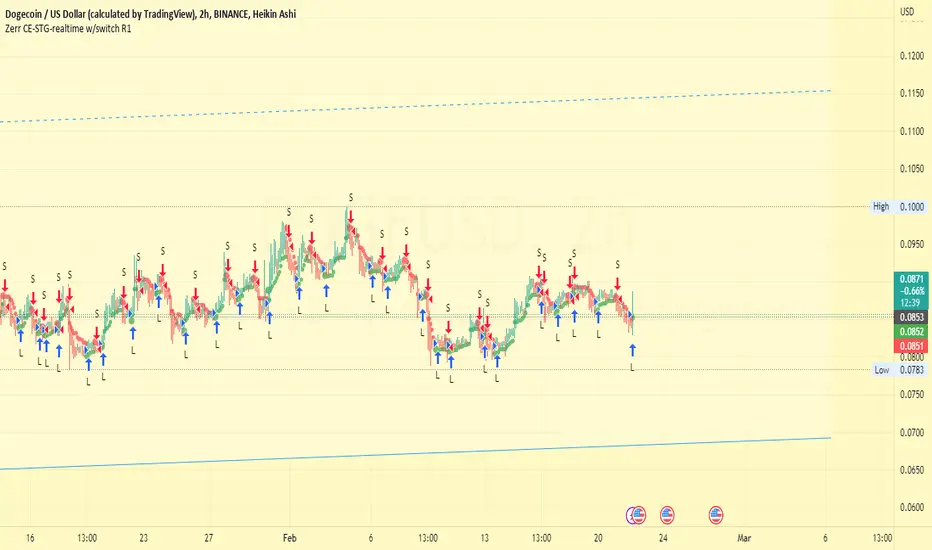
Task: Click the 0.0700 price axis label
Action: tap(912, 432)
